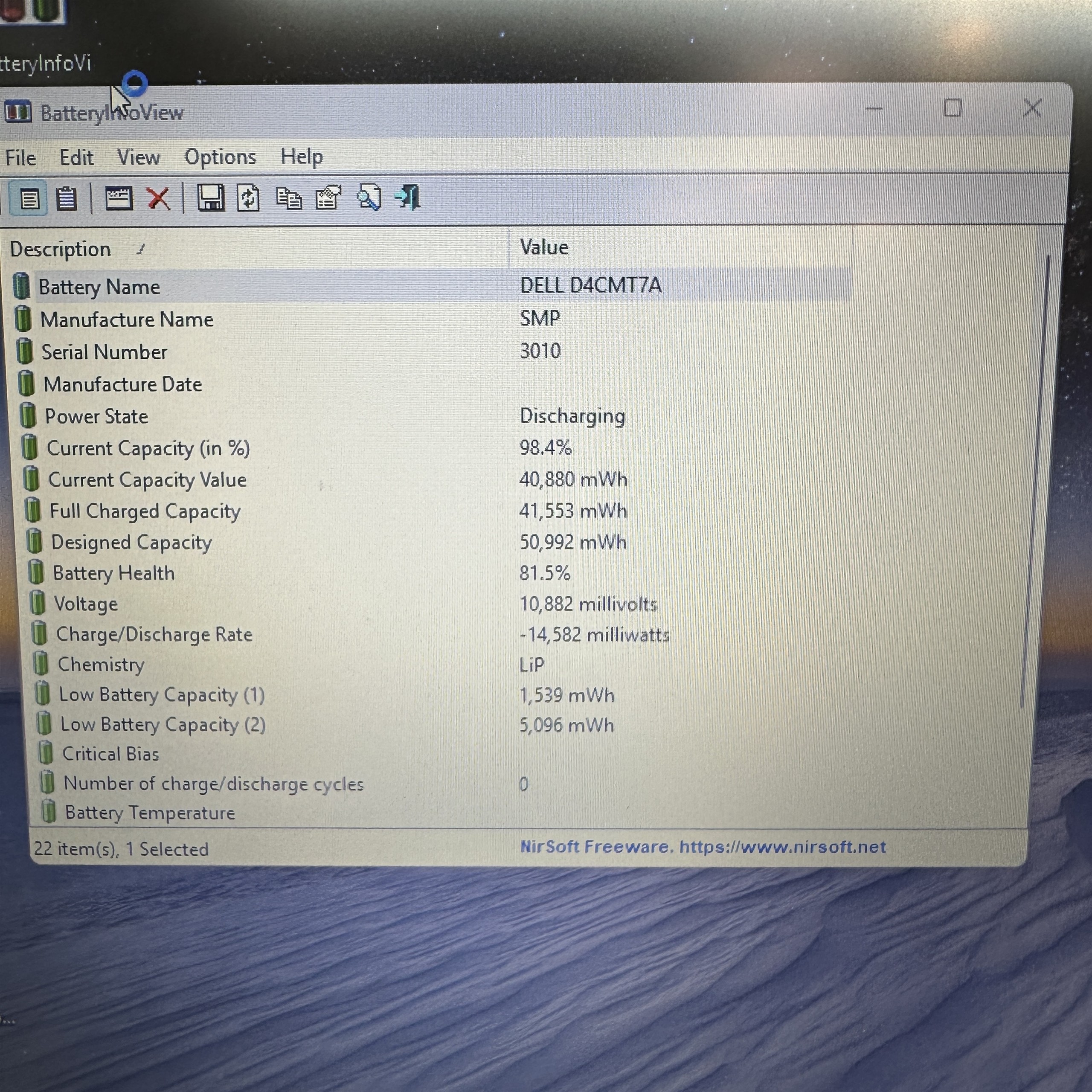The height and width of the screenshot is (1092, 1092).
Task: Click the red X delete icon
Action: (x=158, y=199)
